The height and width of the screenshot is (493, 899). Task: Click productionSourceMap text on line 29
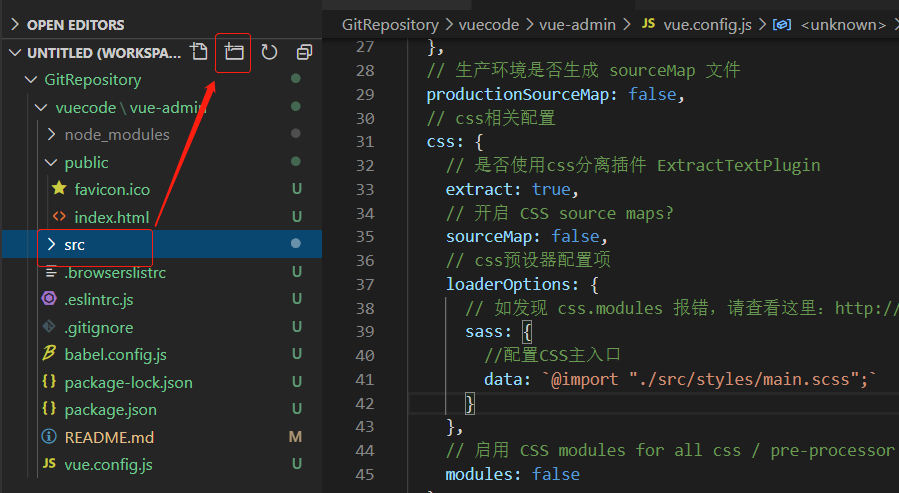517,94
